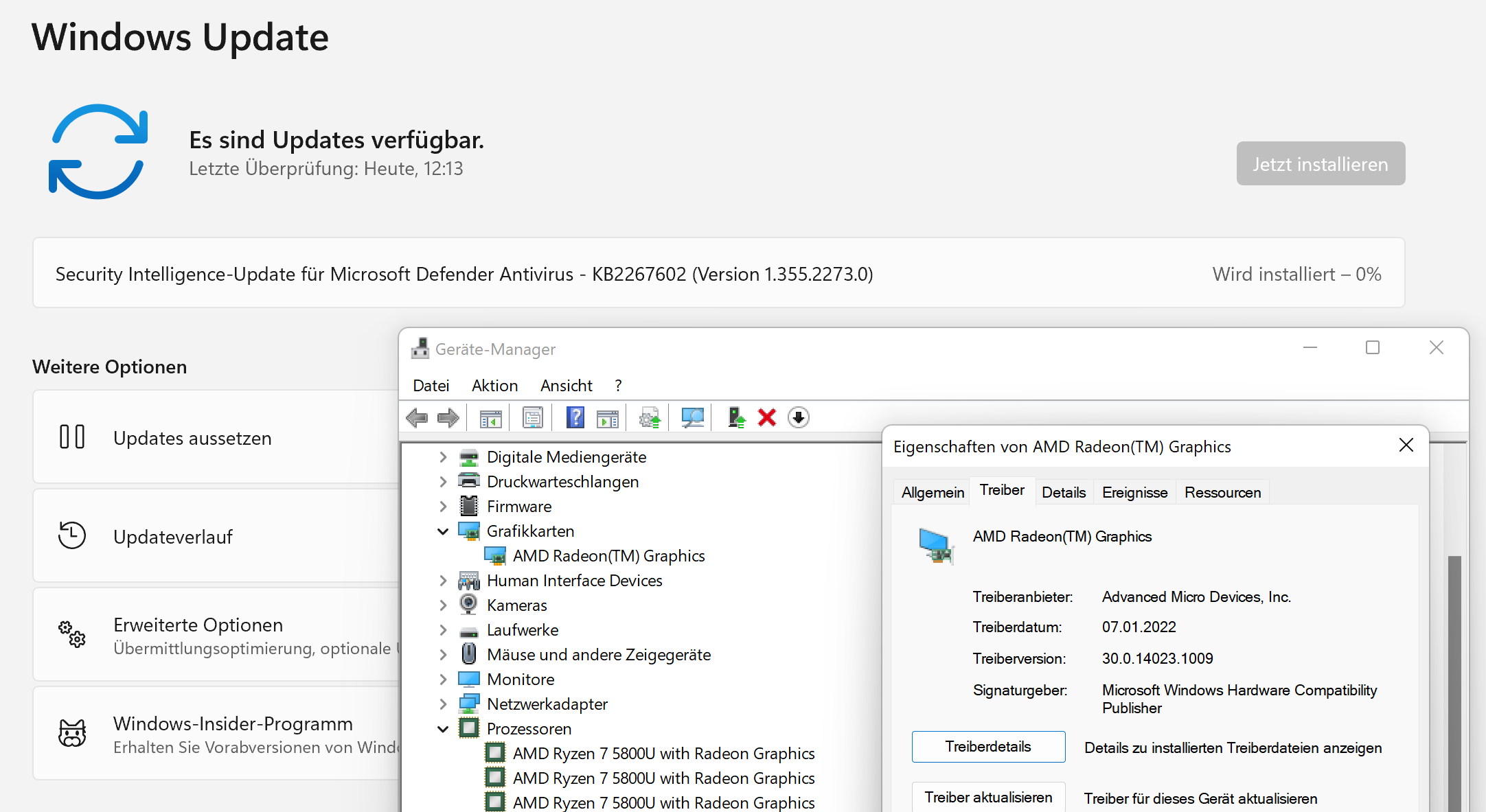Image resolution: width=1486 pixels, height=812 pixels.
Task: Click the Treiber aktualisieren button
Action: tap(988, 798)
